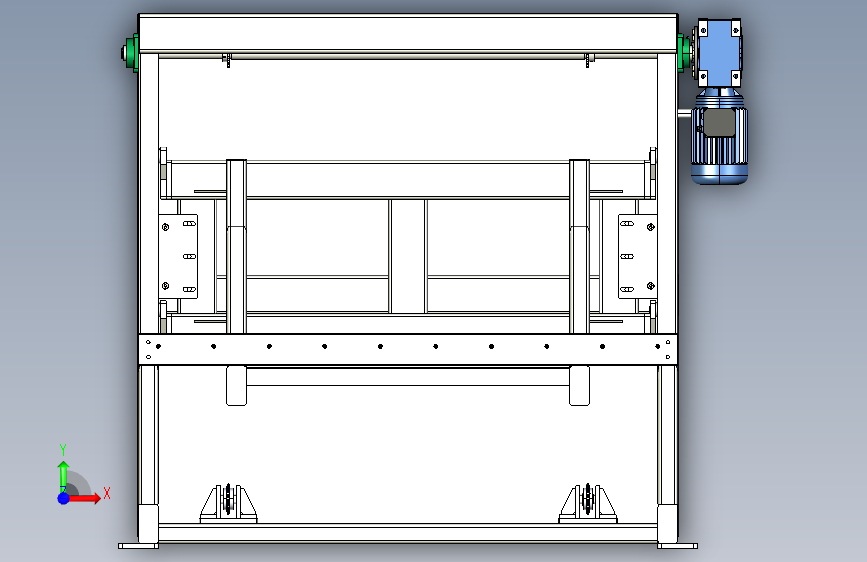
Task: Select the light-blue gearbox above the motor
Action: click(719, 53)
